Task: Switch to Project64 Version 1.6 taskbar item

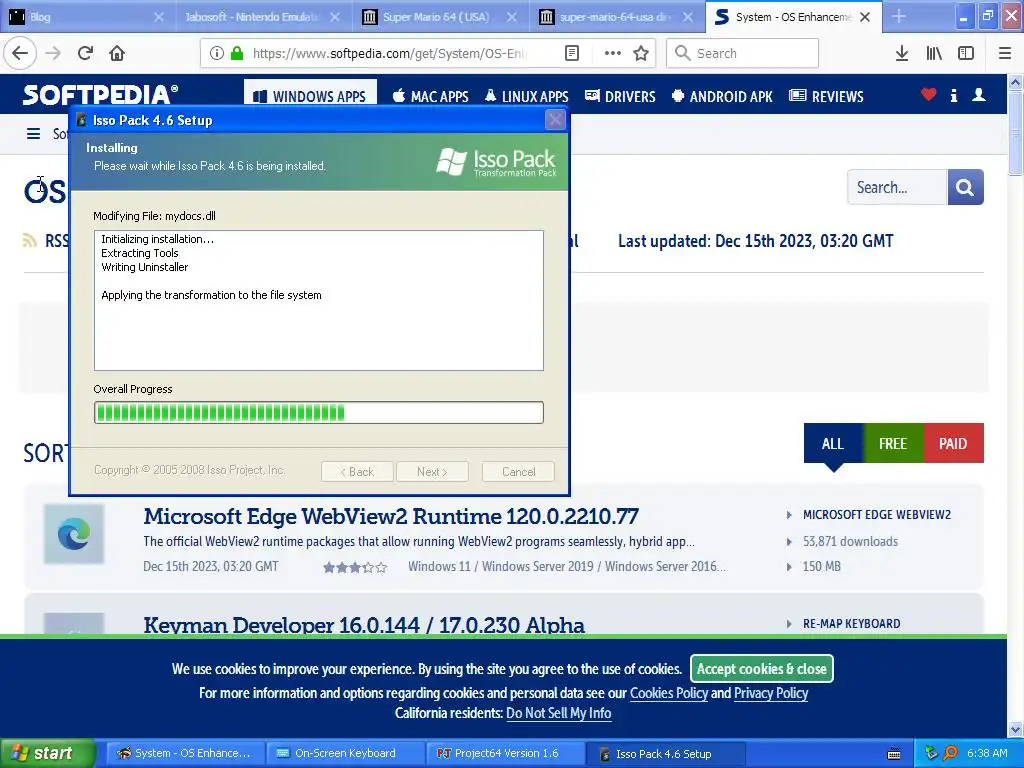Action: tap(505, 754)
